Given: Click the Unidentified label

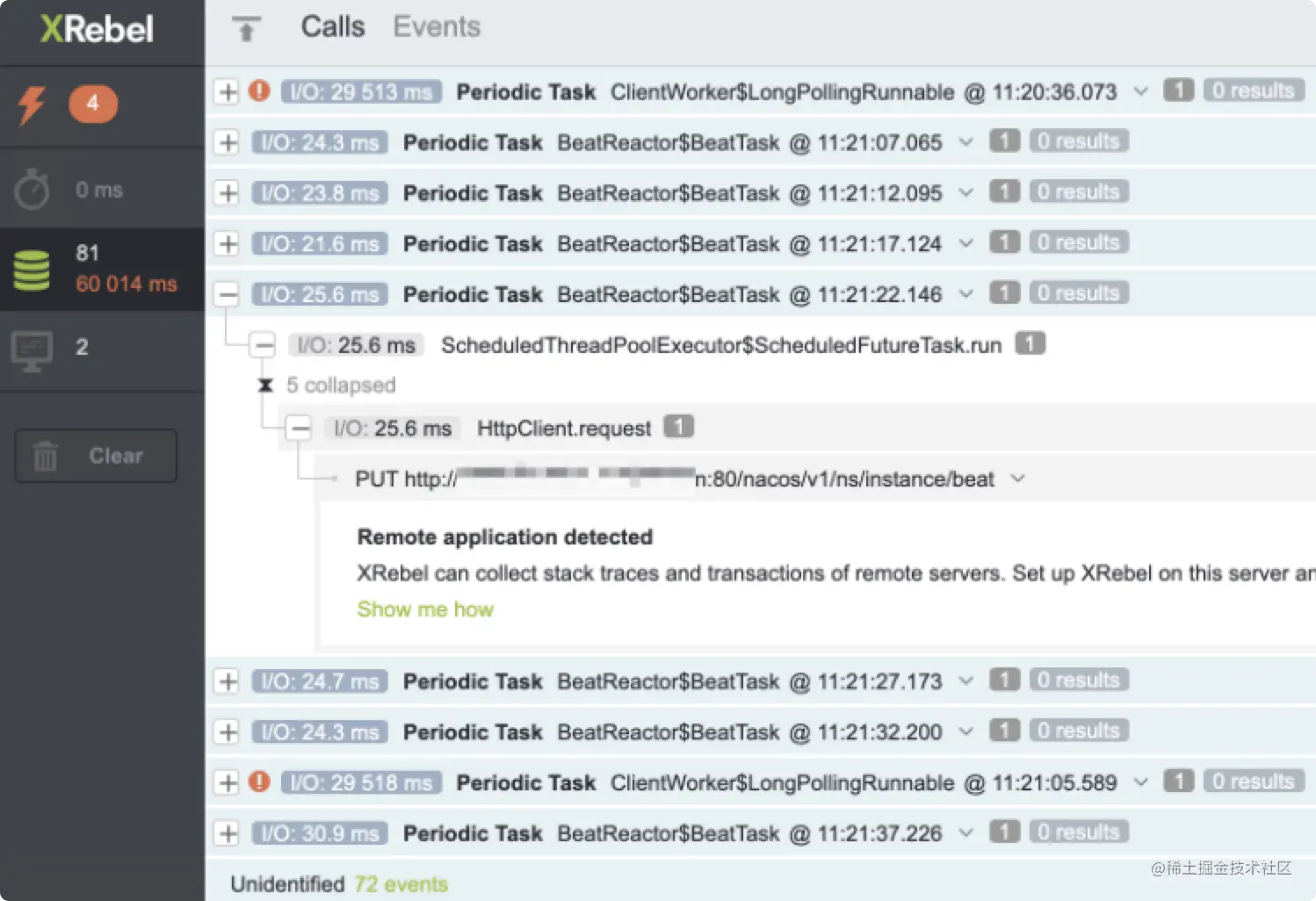Looking at the screenshot, I should pyautogui.click(x=287, y=883).
